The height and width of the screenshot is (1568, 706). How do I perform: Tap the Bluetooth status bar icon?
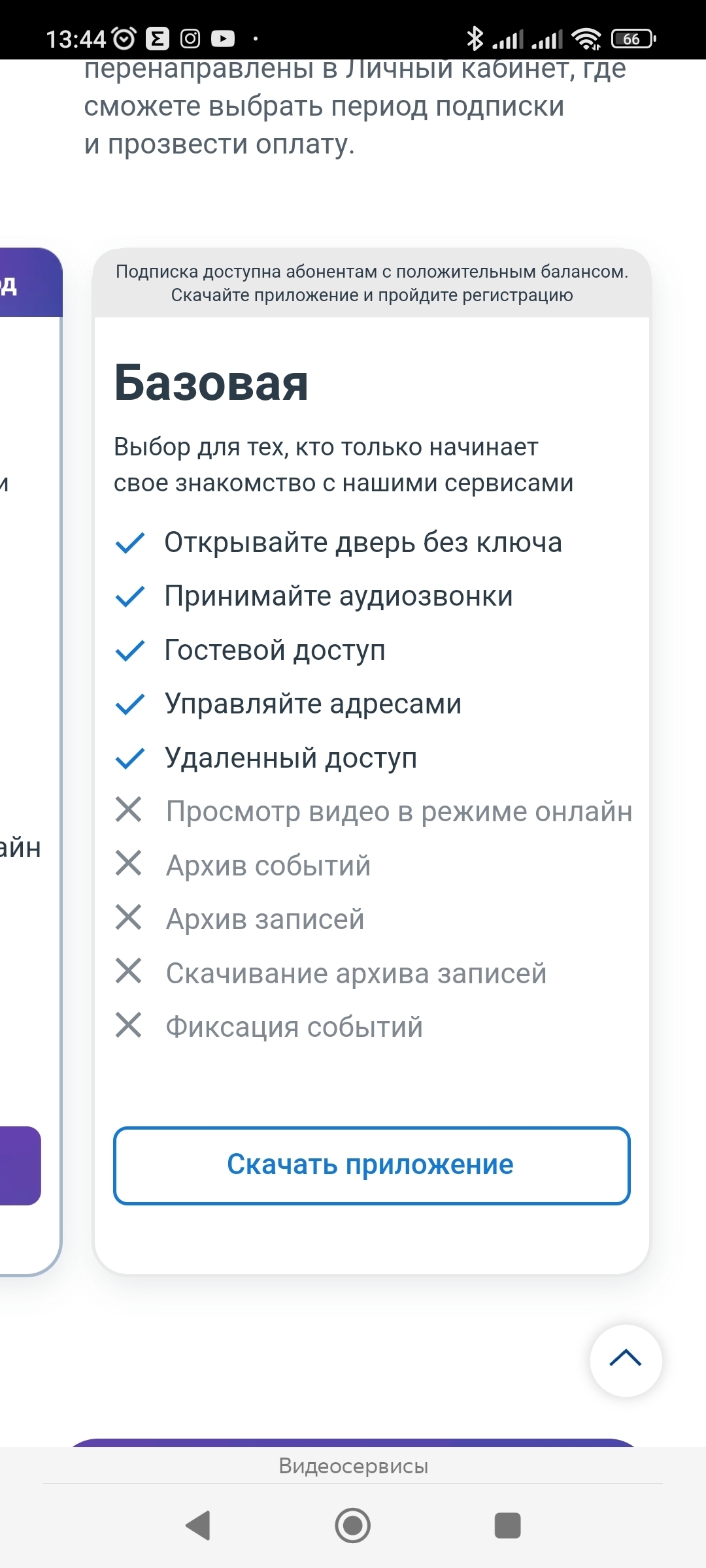(x=475, y=39)
